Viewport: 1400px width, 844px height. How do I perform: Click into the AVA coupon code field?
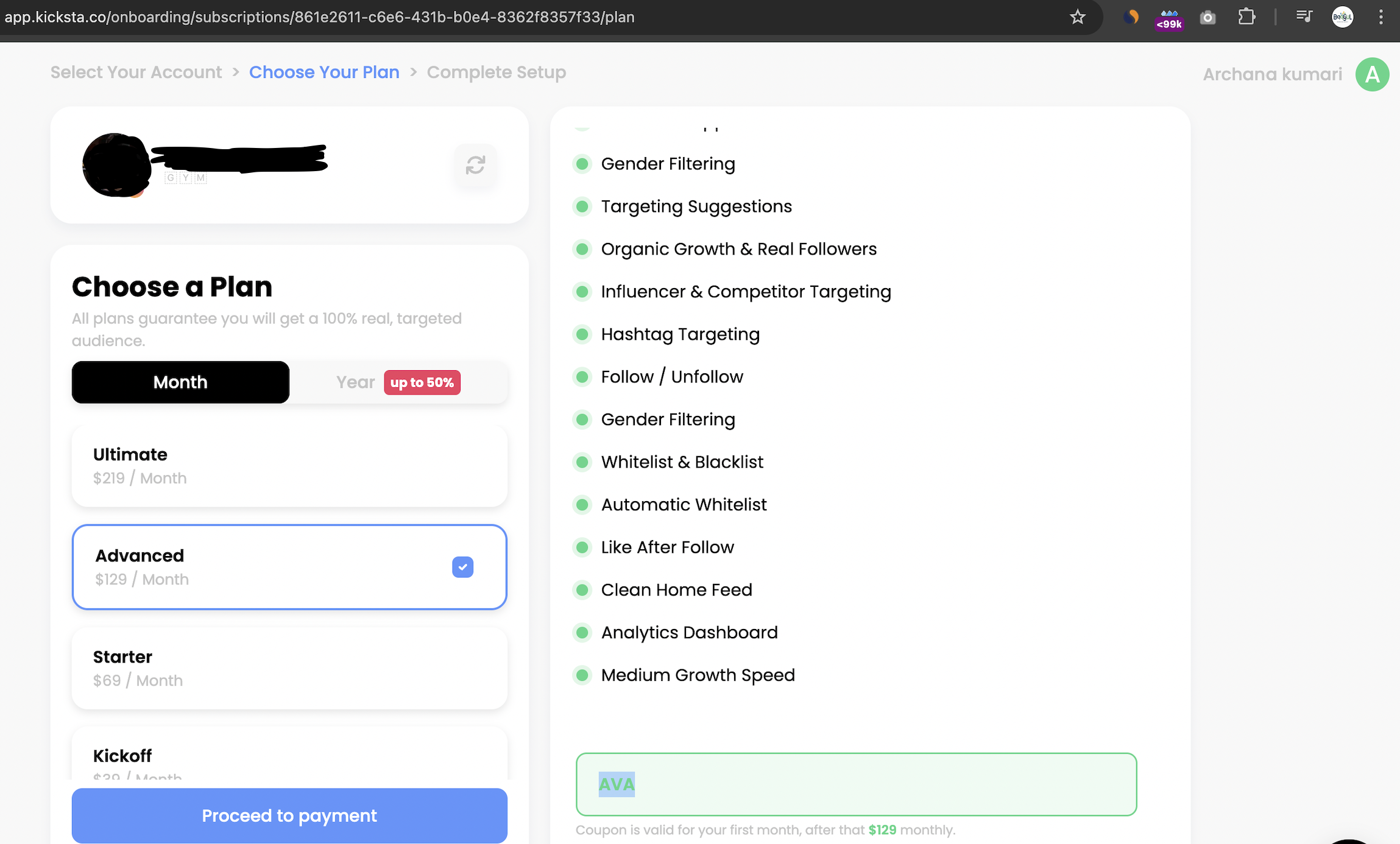tap(855, 784)
